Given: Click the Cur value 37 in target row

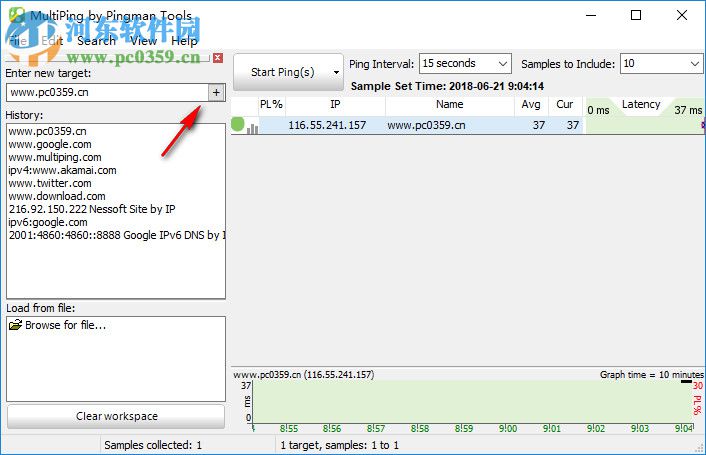Looking at the screenshot, I should [x=573, y=125].
